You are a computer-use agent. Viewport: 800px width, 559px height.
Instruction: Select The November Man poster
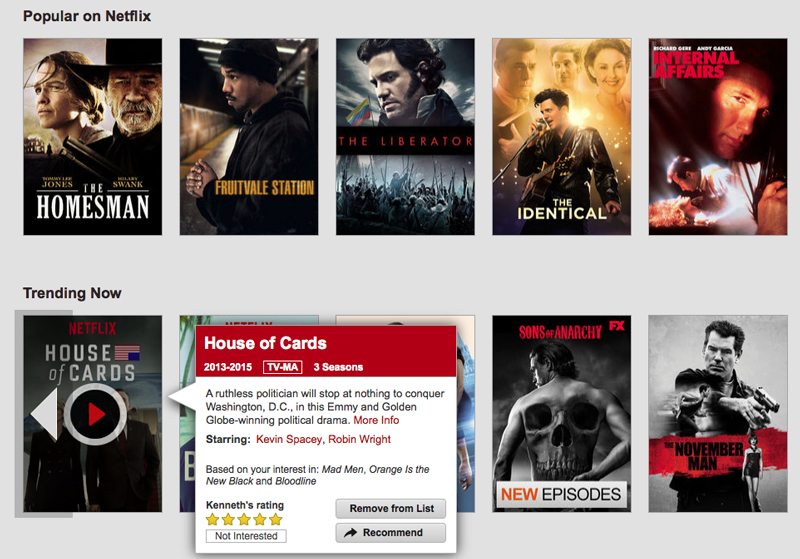718,414
